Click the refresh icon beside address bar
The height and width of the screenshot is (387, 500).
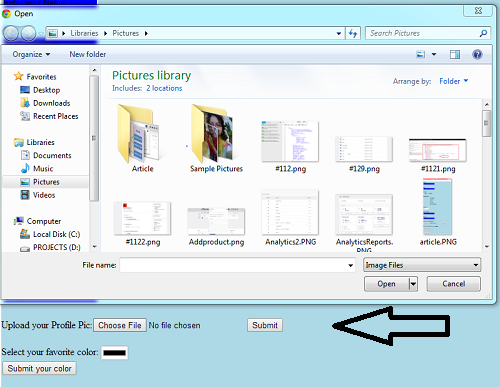[353, 33]
